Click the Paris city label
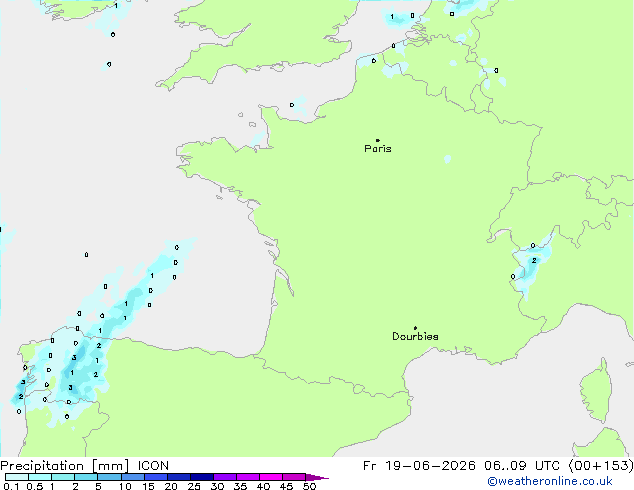This screenshot has width=634, height=490. [x=378, y=149]
